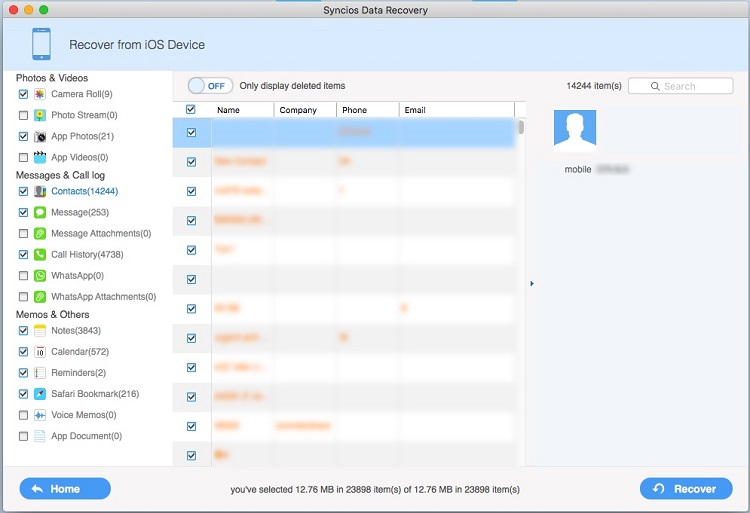This screenshot has height=513, width=750.
Task: Collapse the detail panel with the arrow
Action: tap(532, 284)
